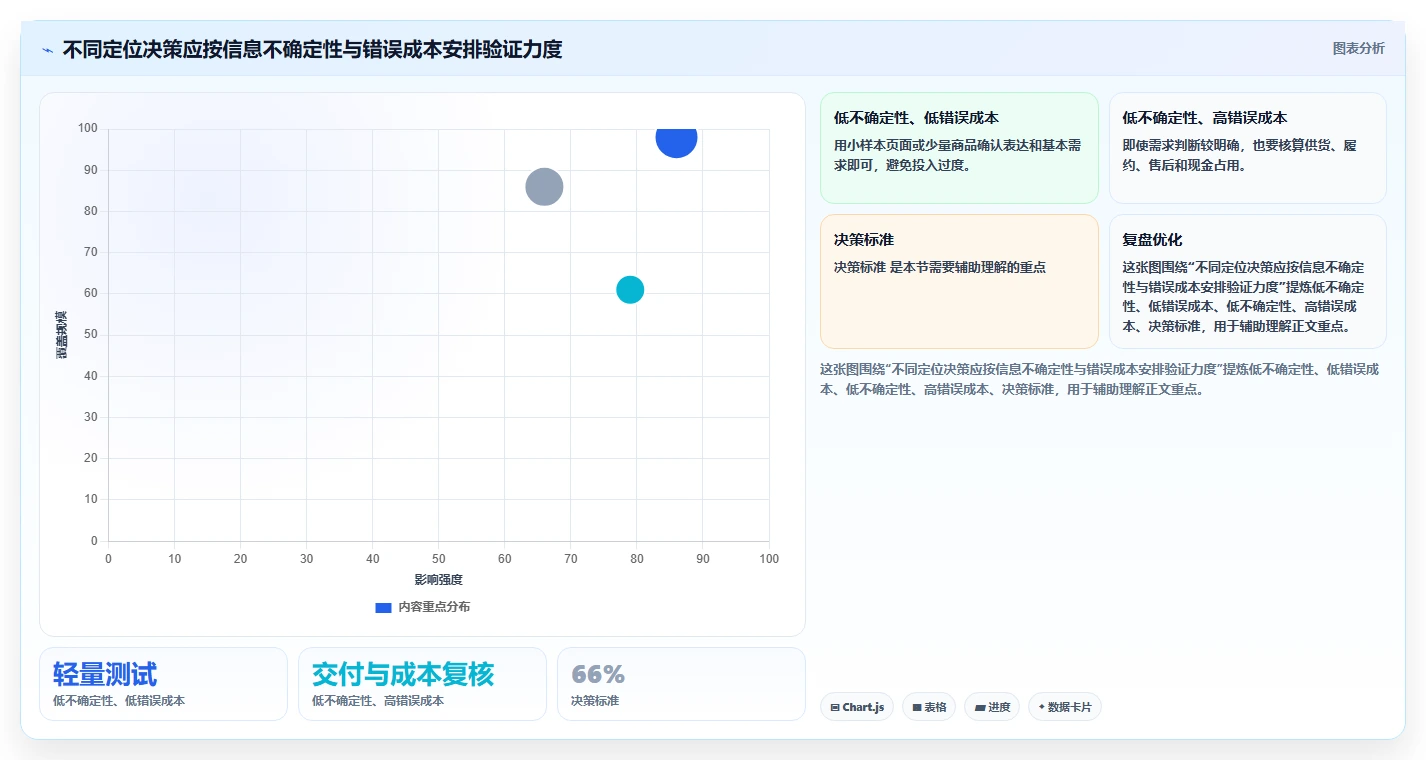Screen dimensions: 1426x760
Task: Click the 进度 tag
Action: point(992,707)
